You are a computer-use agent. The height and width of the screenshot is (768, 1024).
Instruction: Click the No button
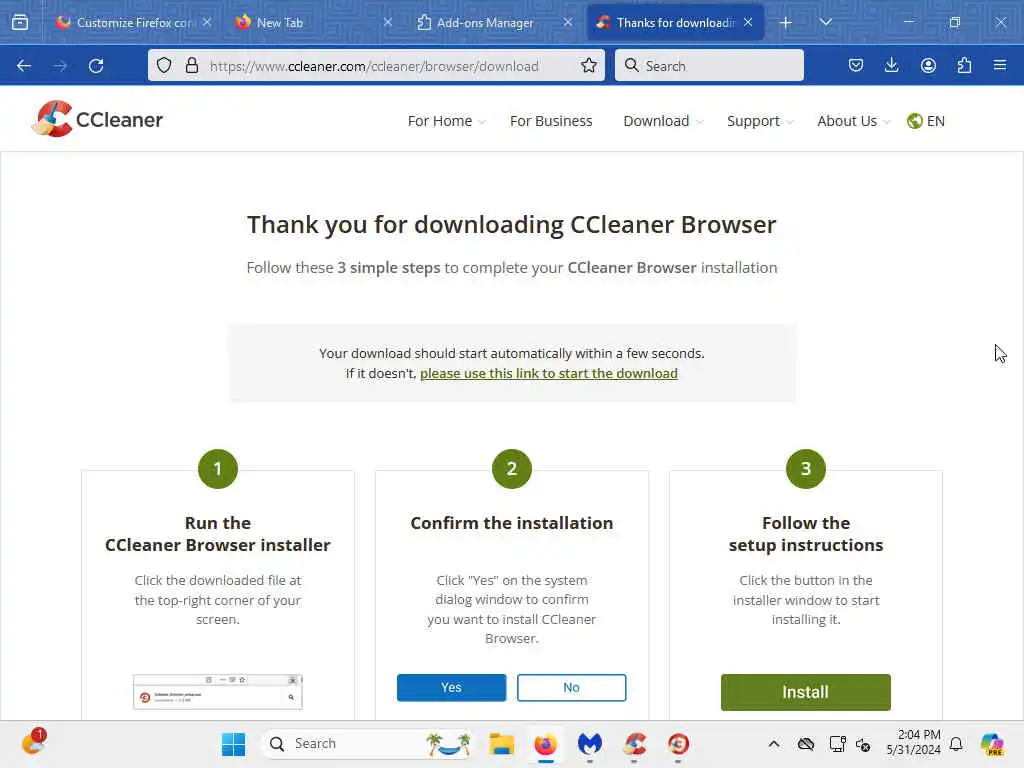point(571,688)
